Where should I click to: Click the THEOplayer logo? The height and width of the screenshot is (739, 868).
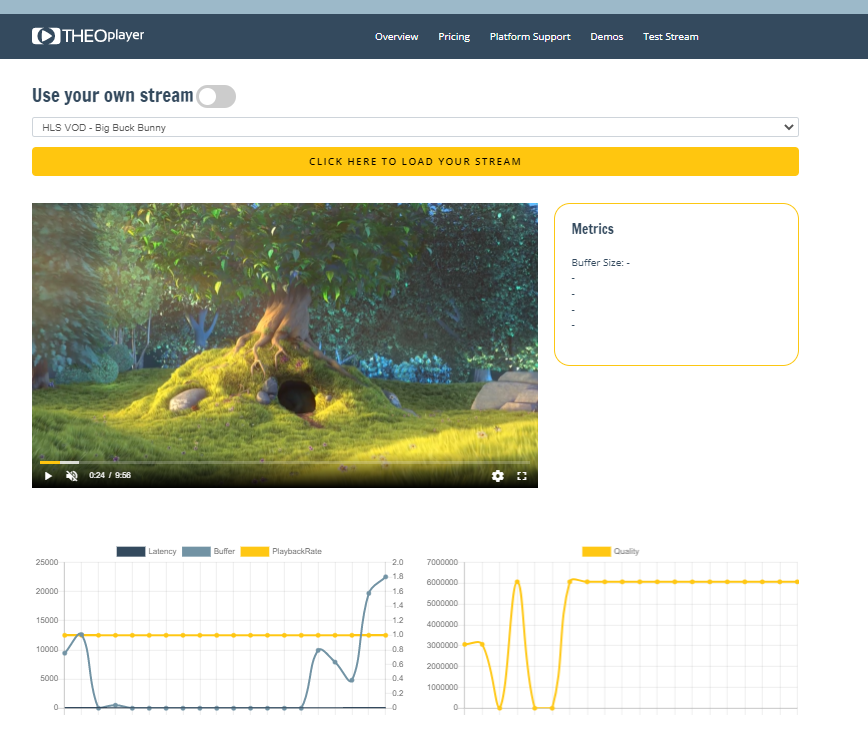pyautogui.click(x=88, y=36)
